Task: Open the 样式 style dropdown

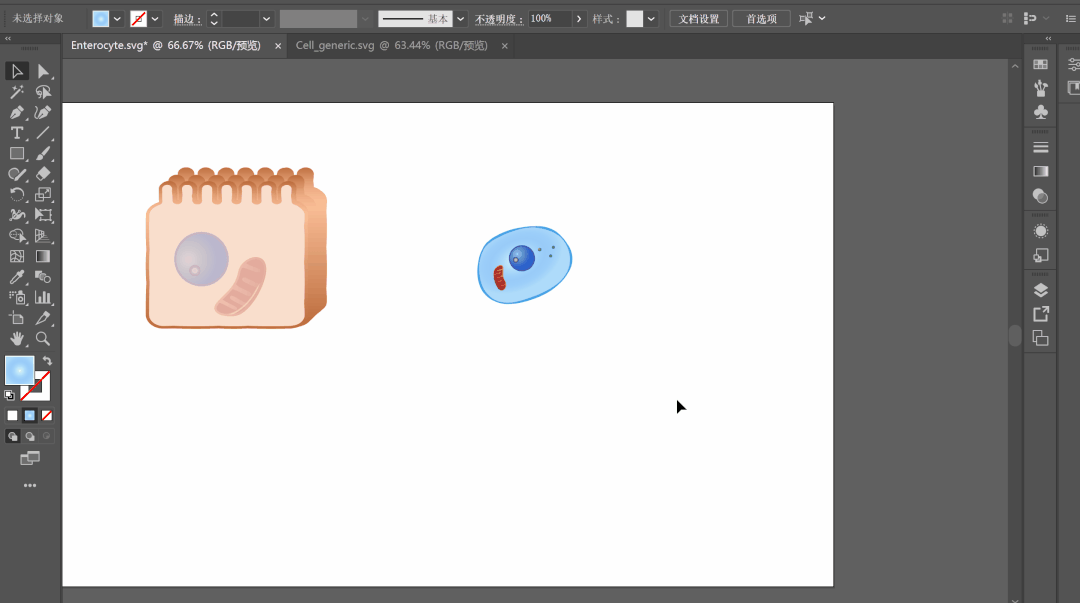Action: 652,19
